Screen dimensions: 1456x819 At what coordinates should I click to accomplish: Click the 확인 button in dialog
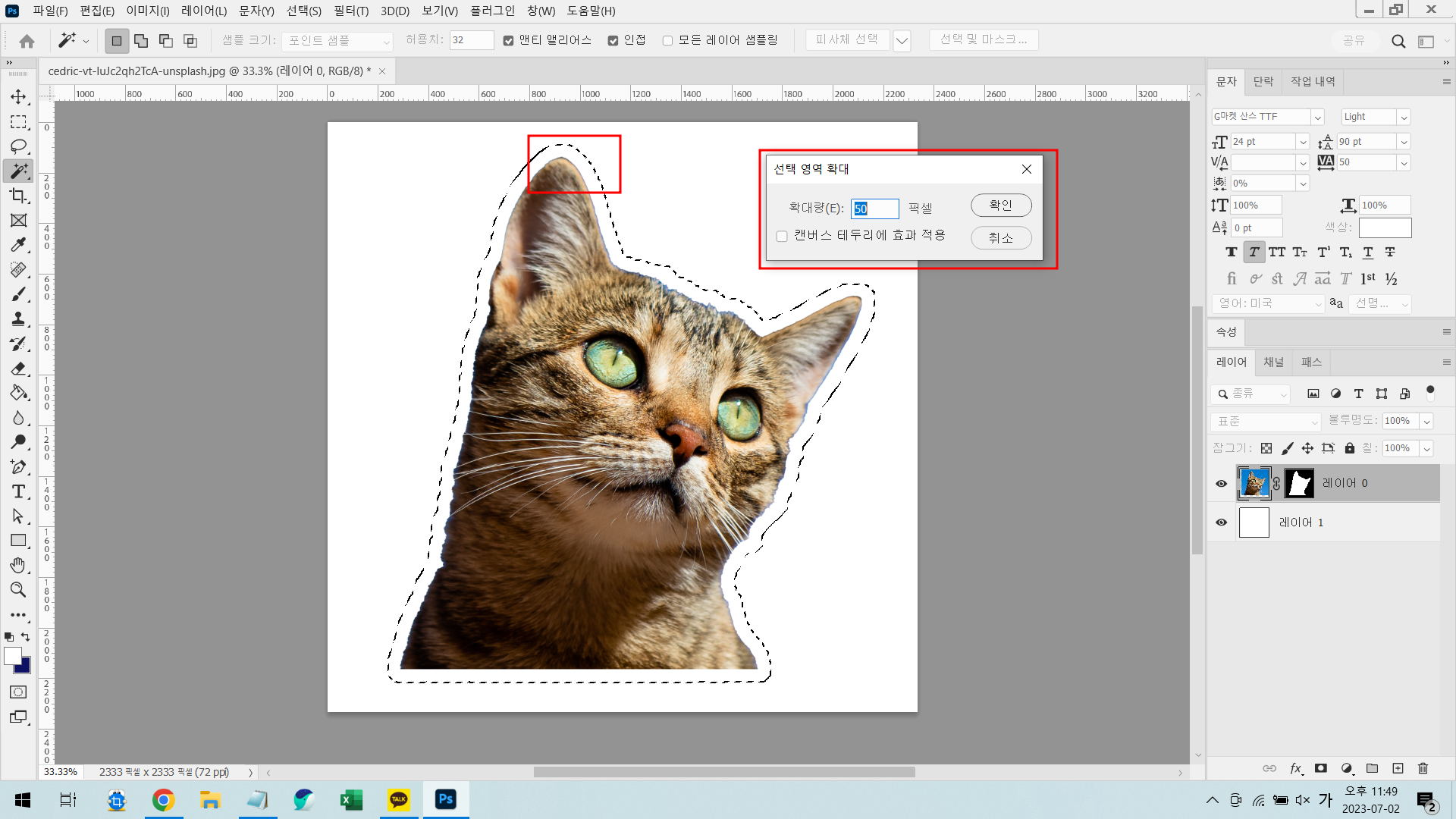click(1000, 205)
